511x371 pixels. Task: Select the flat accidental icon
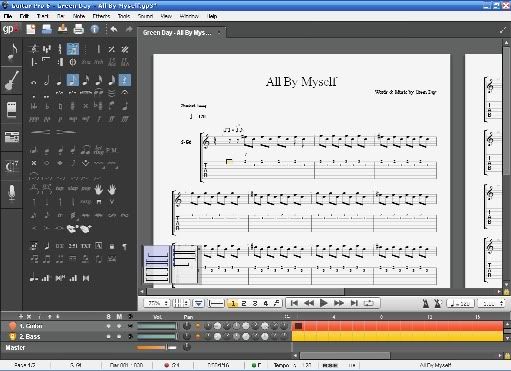click(47, 106)
